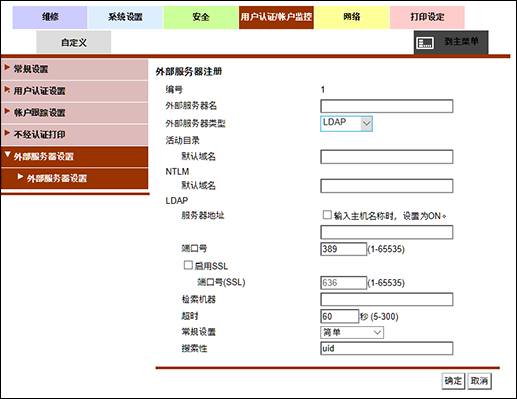Screen dimensions: 517x399
Task: Click the arrow icon beside 帐户跟踪设置
Action: click(7, 111)
